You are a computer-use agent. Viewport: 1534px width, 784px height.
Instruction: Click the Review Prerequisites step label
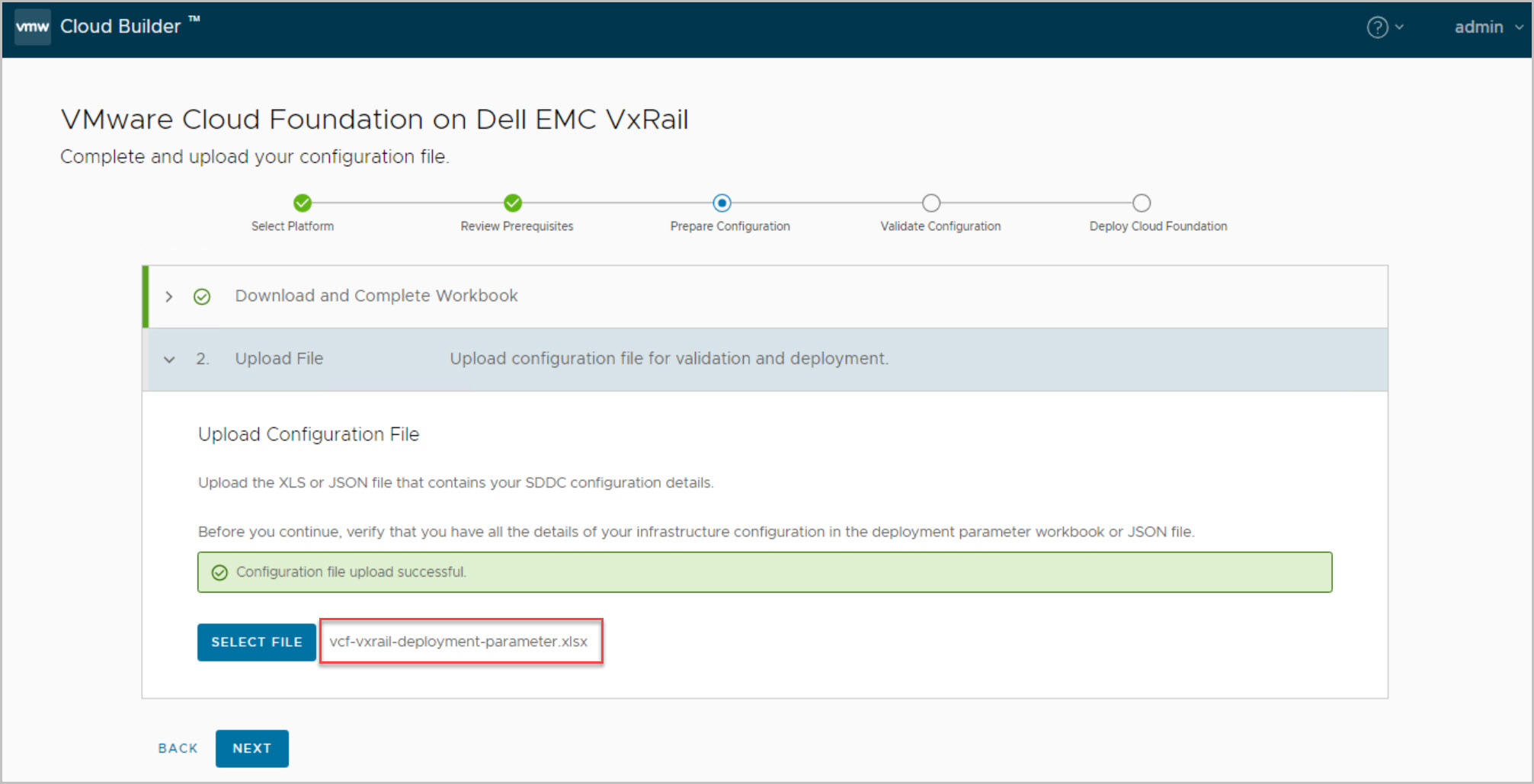[x=517, y=226]
